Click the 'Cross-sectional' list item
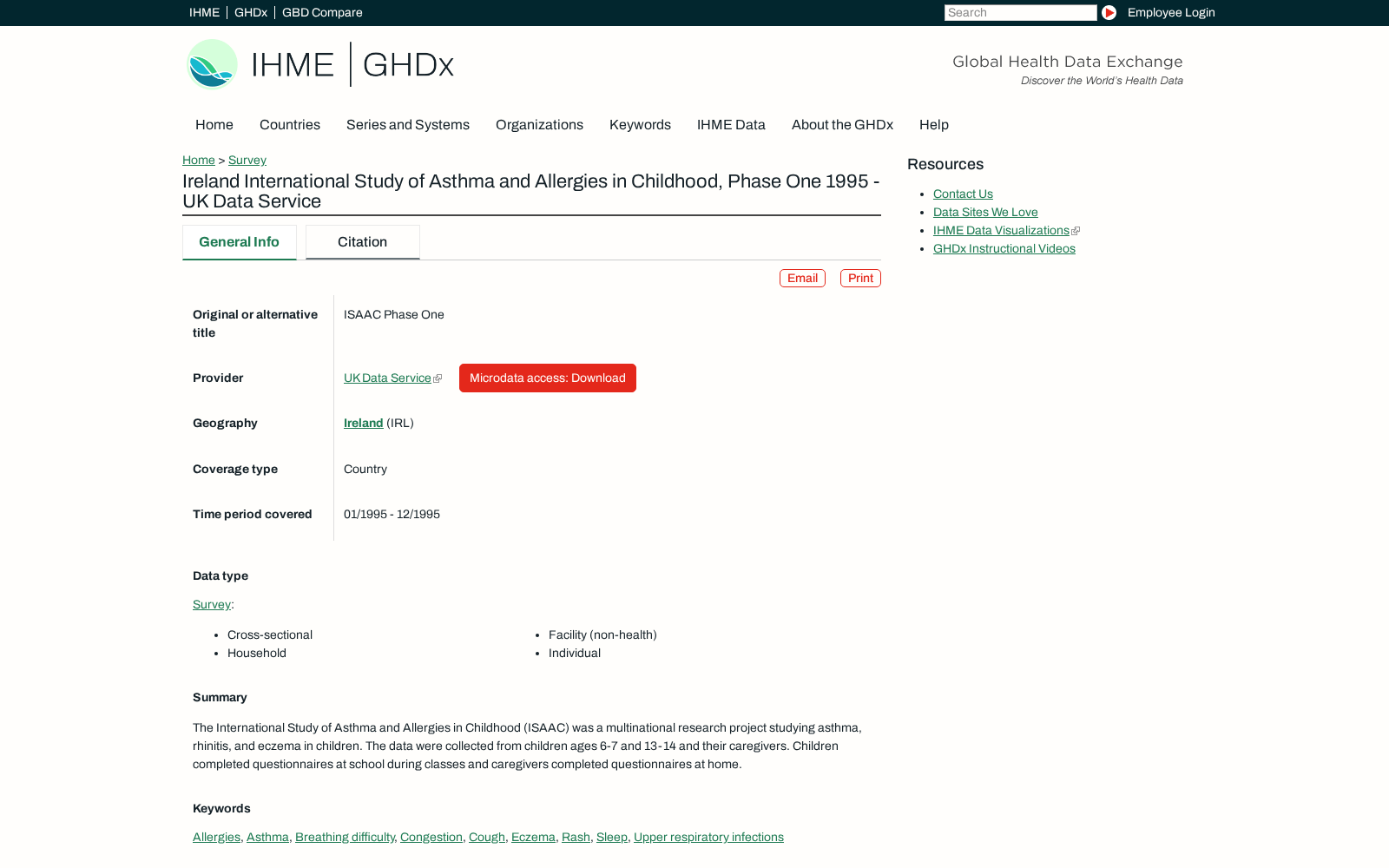The width and height of the screenshot is (1389, 868). (x=270, y=635)
